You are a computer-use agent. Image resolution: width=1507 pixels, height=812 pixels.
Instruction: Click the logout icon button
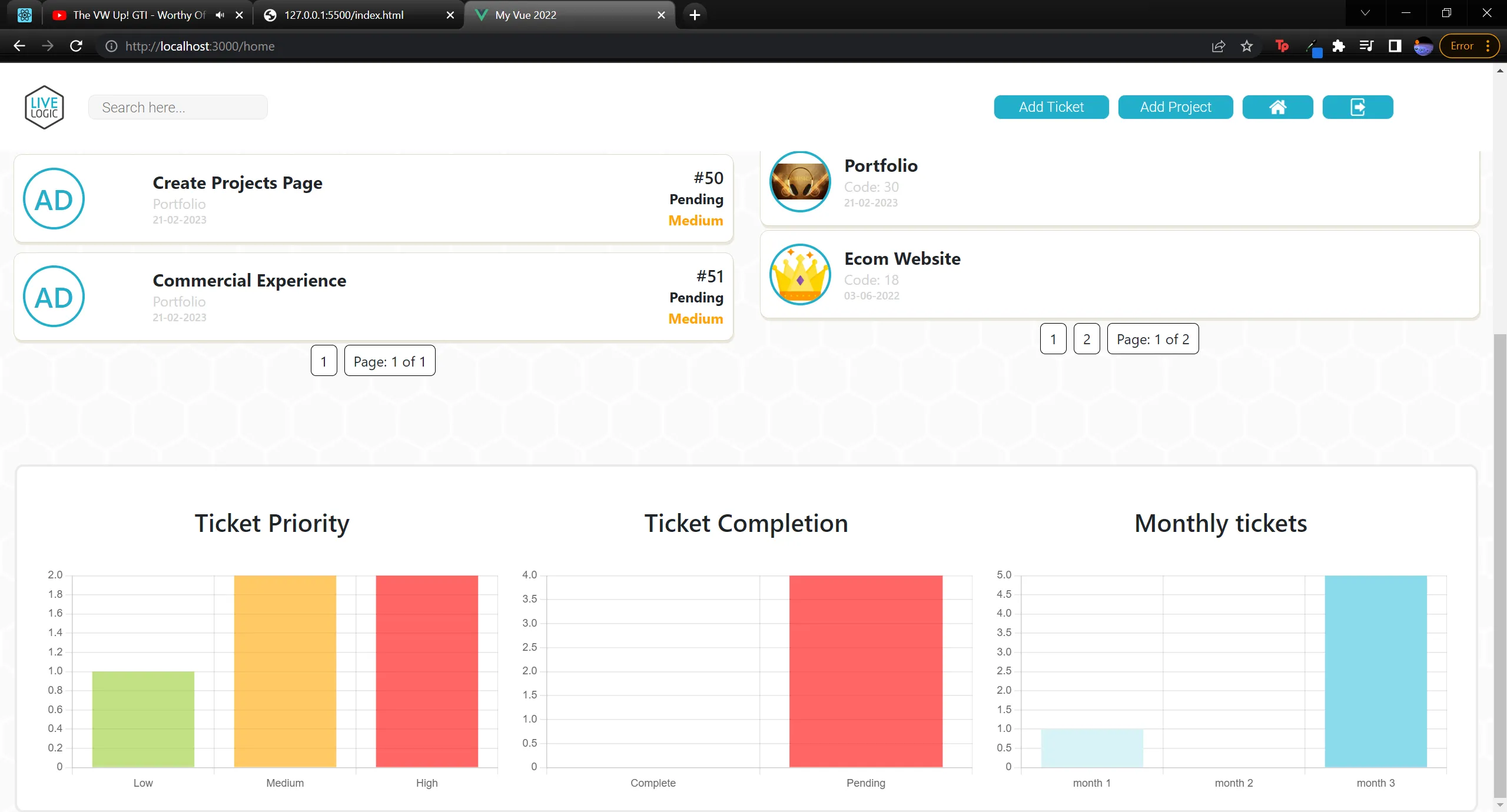(x=1357, y=107)
